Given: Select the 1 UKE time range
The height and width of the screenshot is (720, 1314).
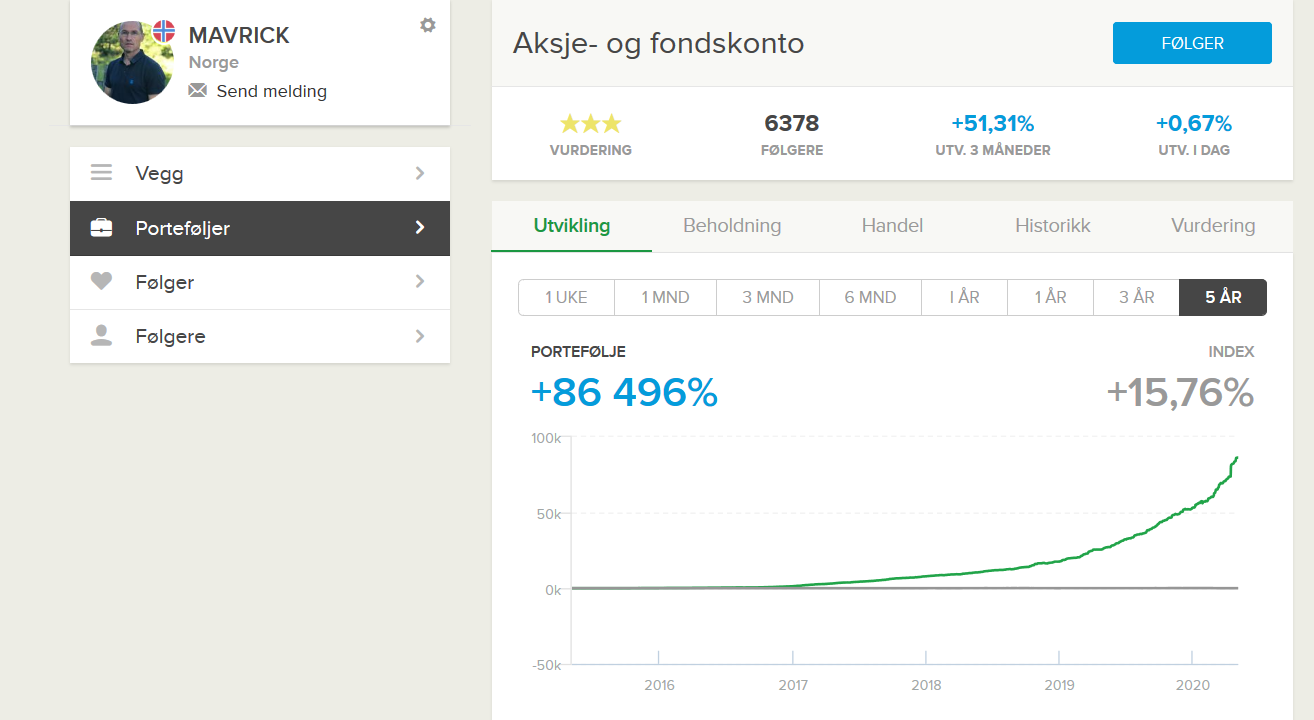Looking at the screenshot, I should [566, 297].
